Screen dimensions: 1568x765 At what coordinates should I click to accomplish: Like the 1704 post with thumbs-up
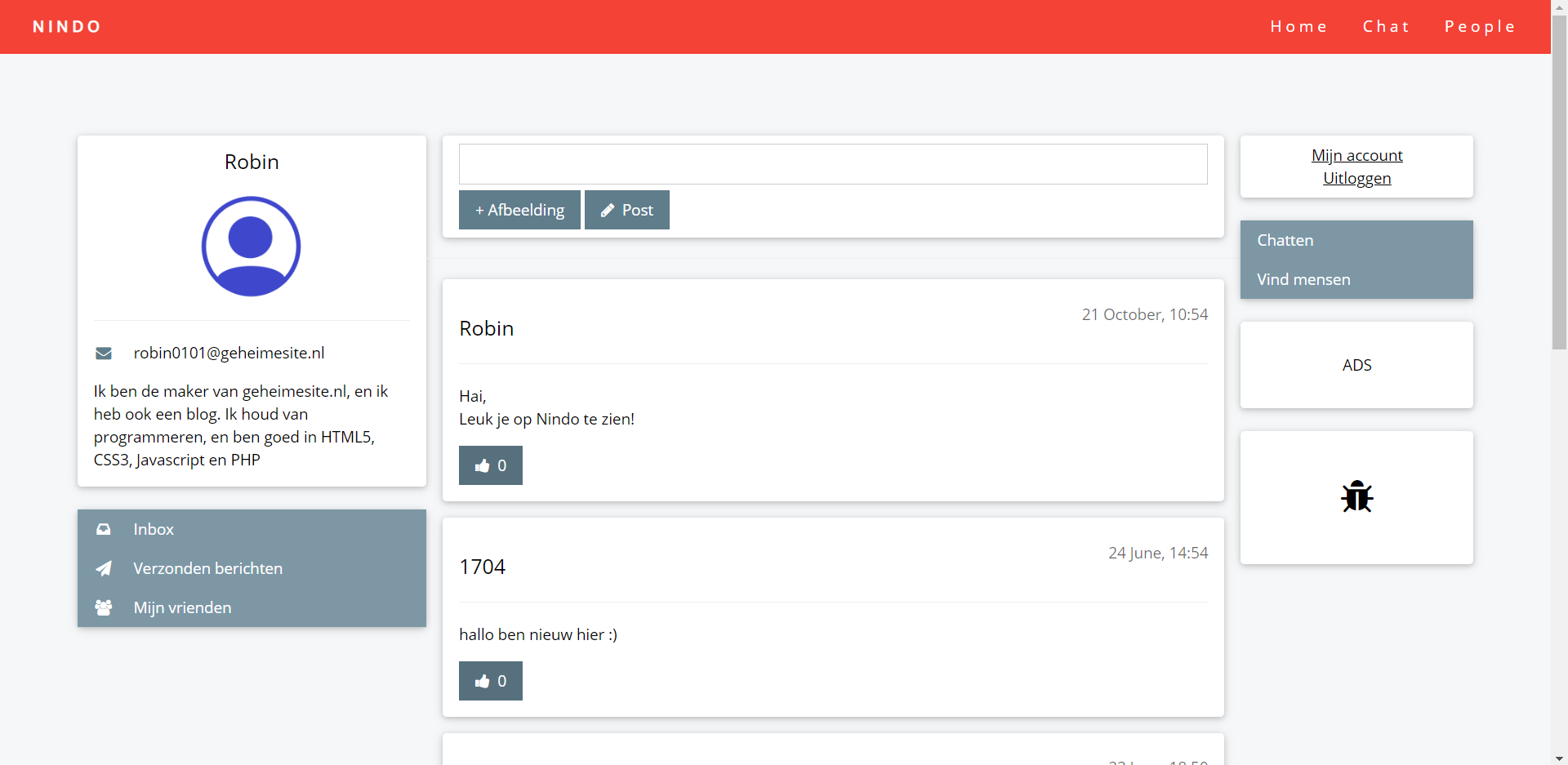click(x=491, y=681)
